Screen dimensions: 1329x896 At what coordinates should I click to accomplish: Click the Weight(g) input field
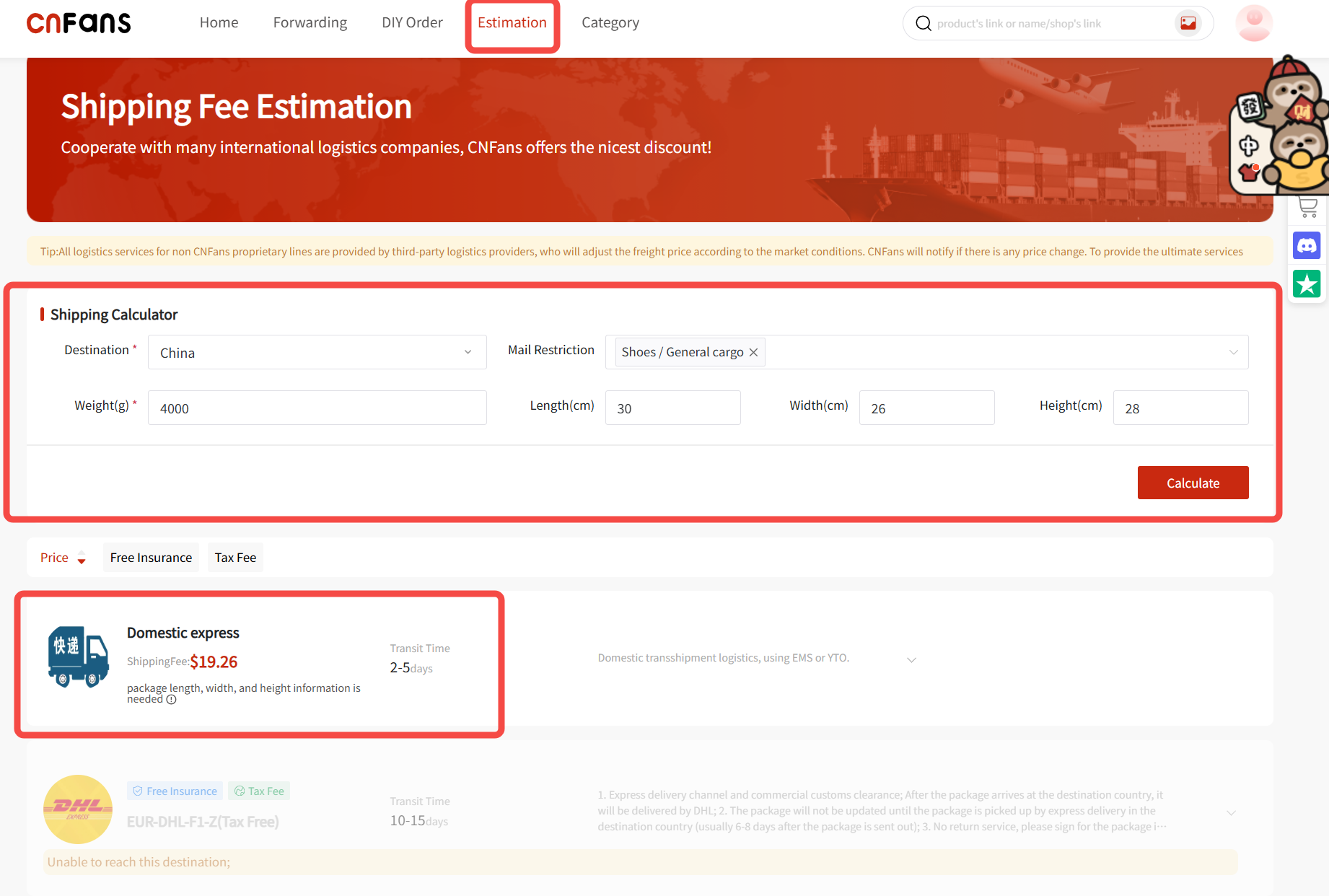tap(317, 408)
